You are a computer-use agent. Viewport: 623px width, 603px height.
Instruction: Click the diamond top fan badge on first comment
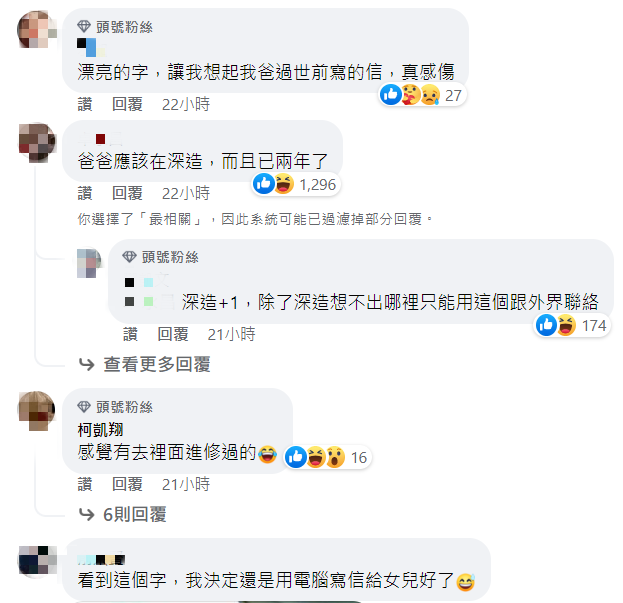(x=84, y=27)
